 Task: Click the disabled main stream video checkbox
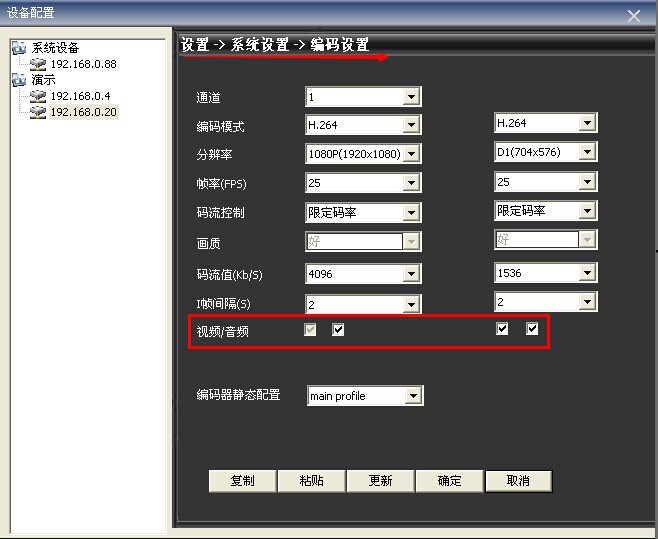point(310,330)
